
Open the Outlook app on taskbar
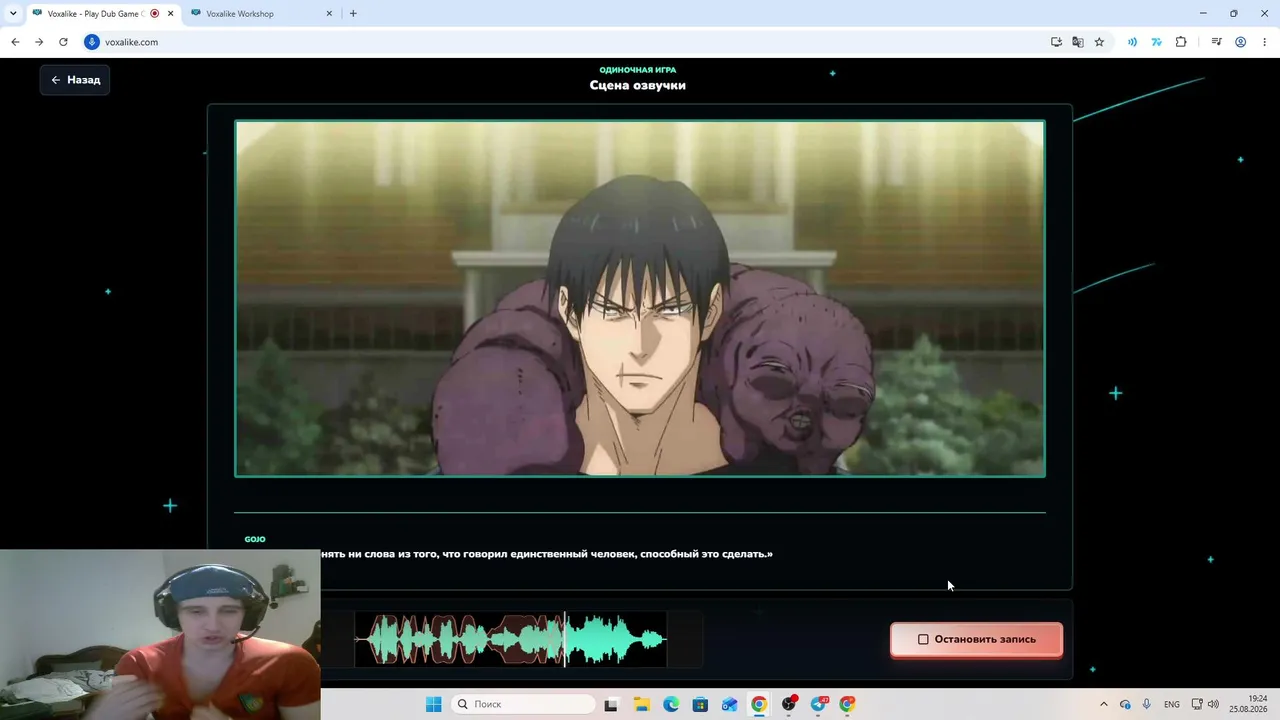(x=730, y=704)
